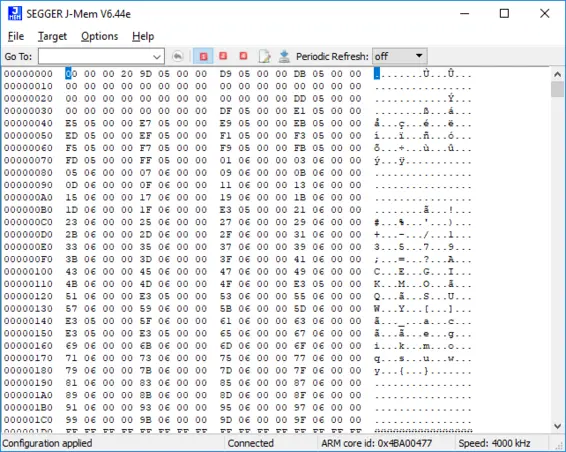Click the scrollbar up arrow
This screenshot has height=452, width=566.
(557, 74)
